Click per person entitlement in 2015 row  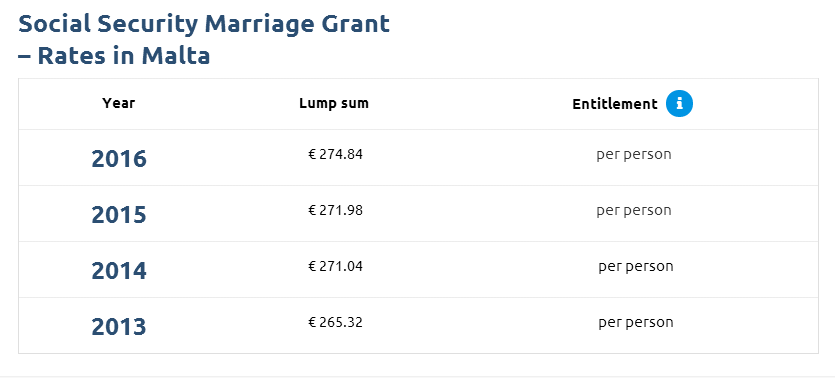coord(634,211)
